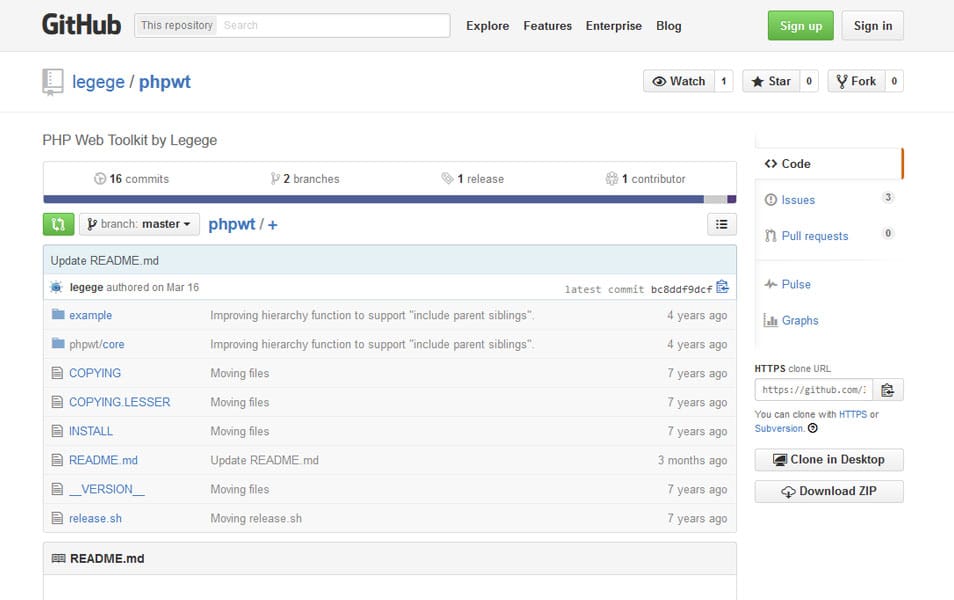The image size is (954, 600).
Task: Open Blog in the top navigation
Action: coord(669,26)
